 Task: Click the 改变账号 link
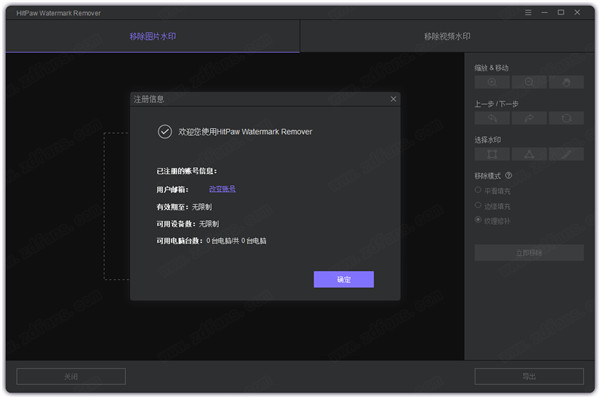pyautogui.click(x=222, y=189)
